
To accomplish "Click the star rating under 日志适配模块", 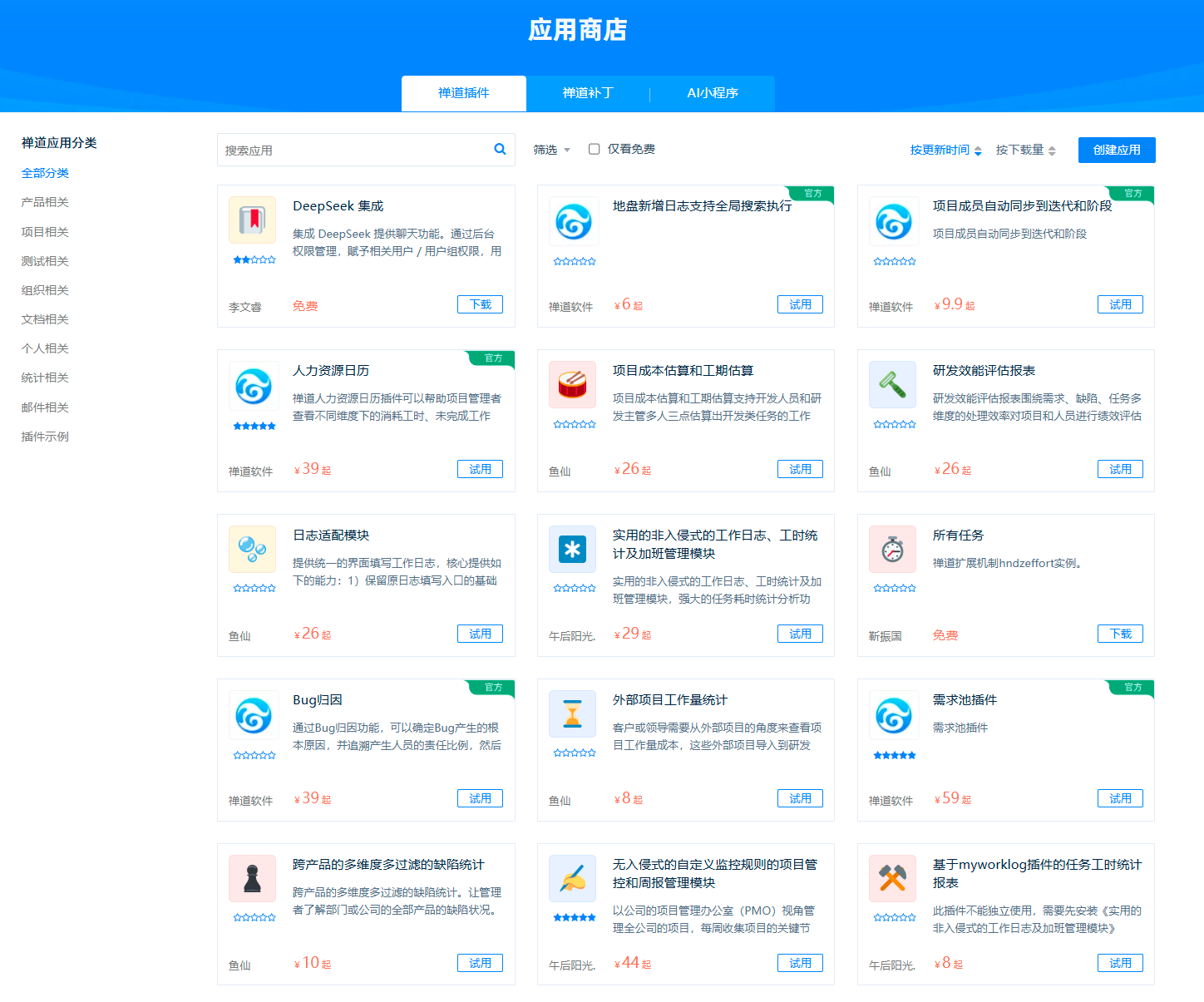I will (x=254, y=588).
